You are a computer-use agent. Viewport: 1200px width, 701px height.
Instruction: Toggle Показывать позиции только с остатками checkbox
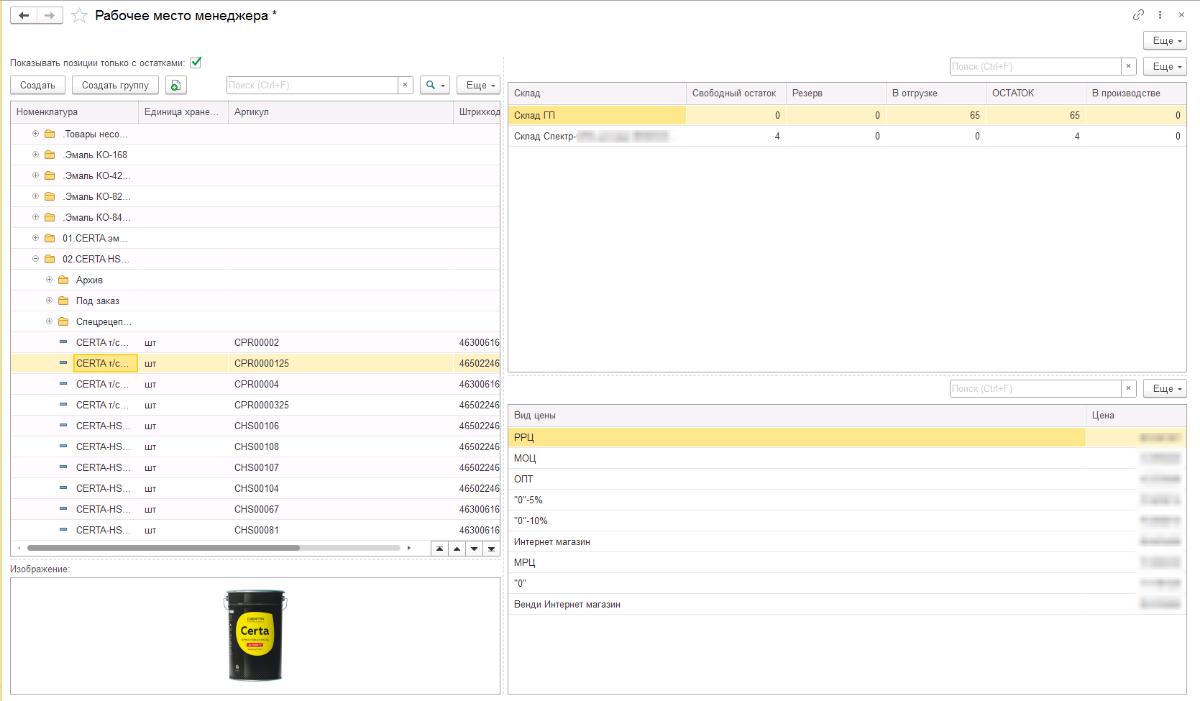196,62
